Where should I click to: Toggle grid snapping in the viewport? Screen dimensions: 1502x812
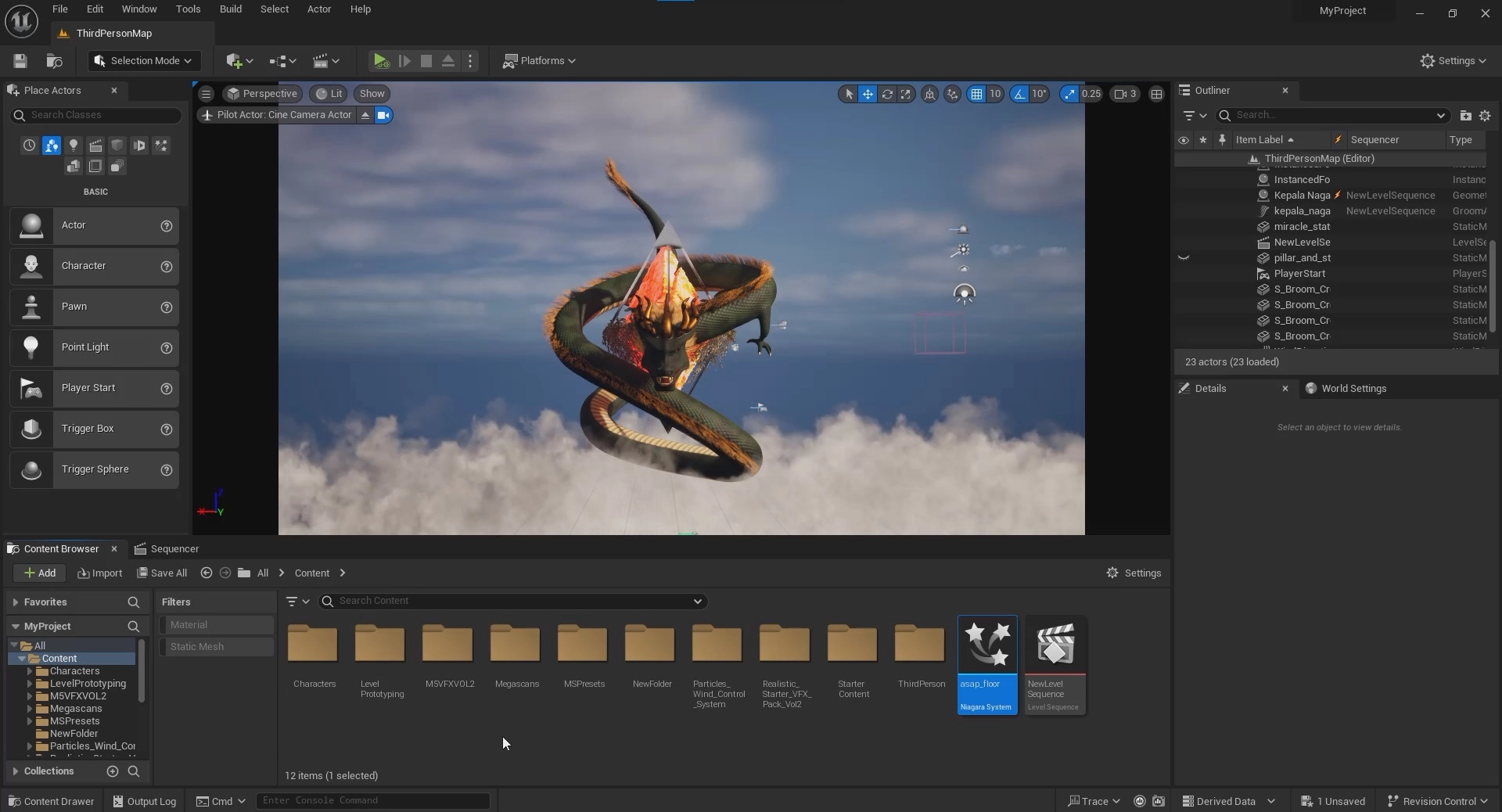click(976, 94)
